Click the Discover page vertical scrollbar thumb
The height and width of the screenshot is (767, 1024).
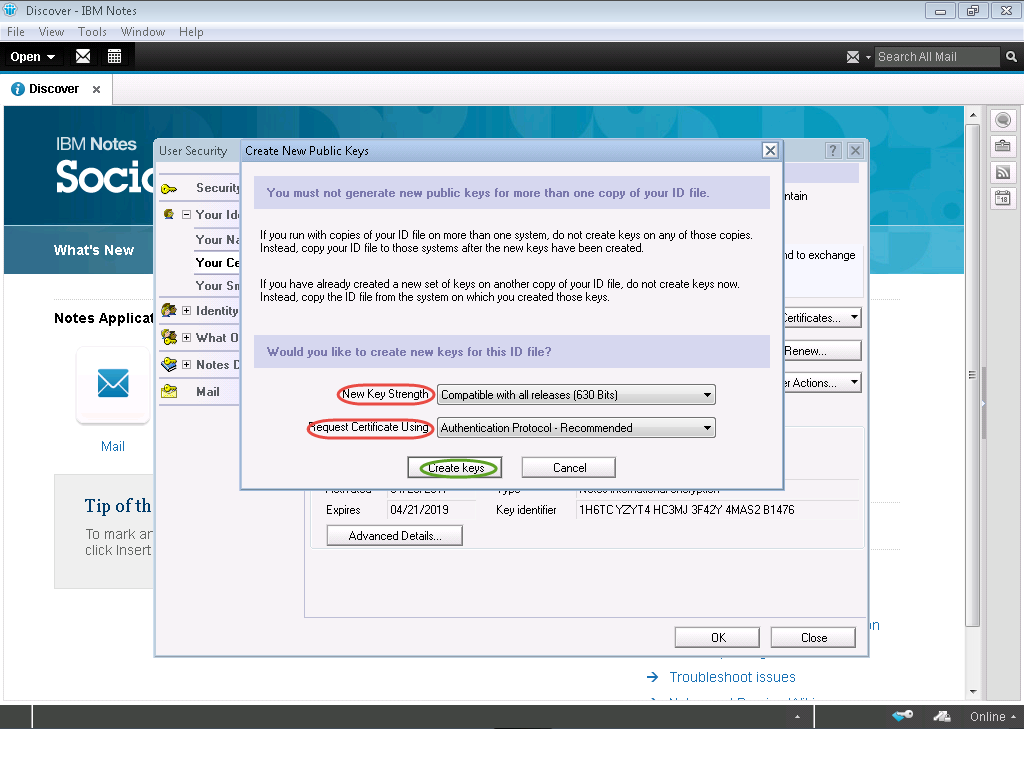(973, 375)
